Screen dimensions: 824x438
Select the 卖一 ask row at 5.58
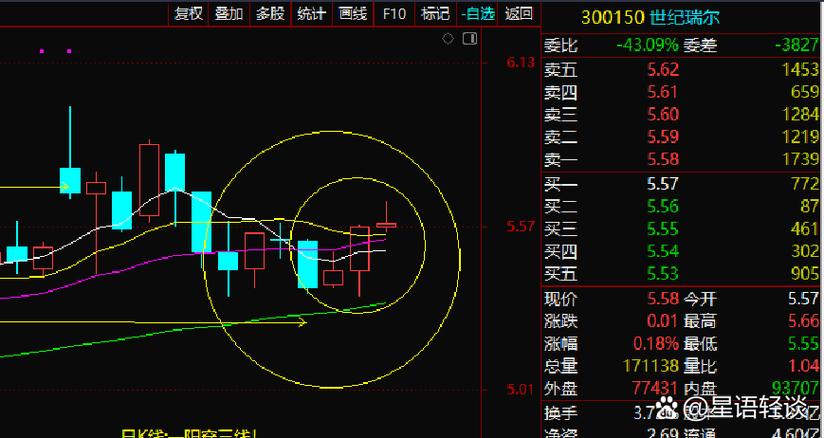point(680,160)
